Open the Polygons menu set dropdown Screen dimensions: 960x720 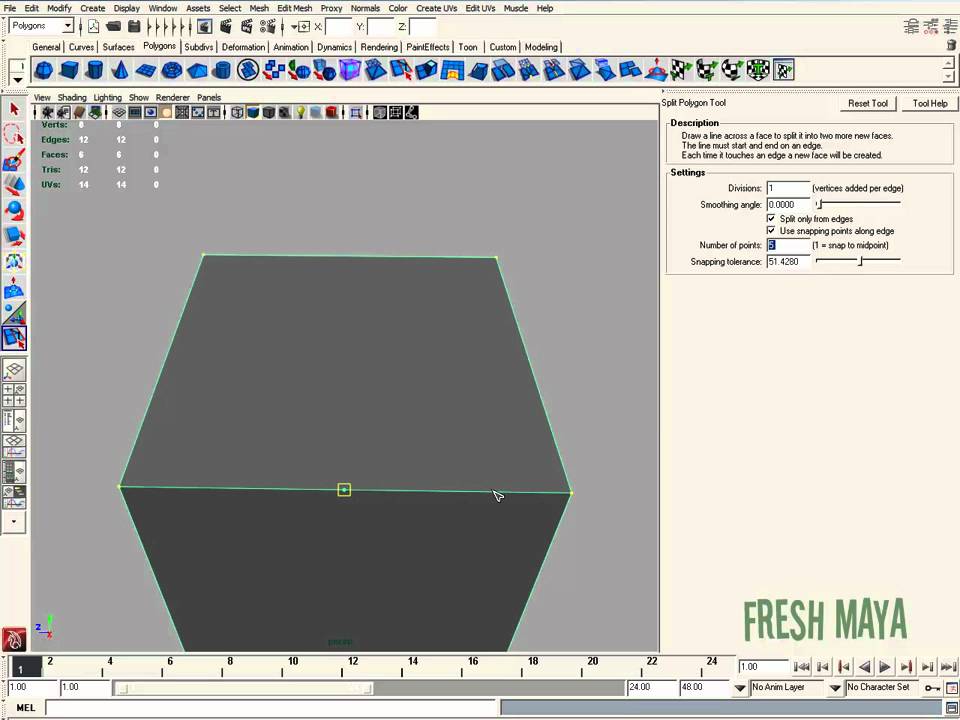[x=68, y=26]
